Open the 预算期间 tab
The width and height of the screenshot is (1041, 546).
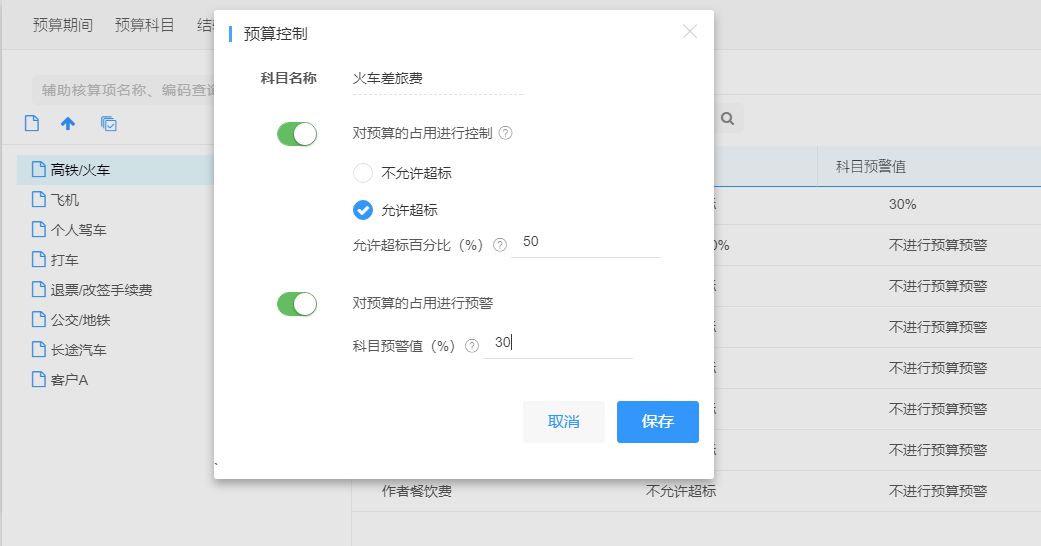(x=62, y=25)
